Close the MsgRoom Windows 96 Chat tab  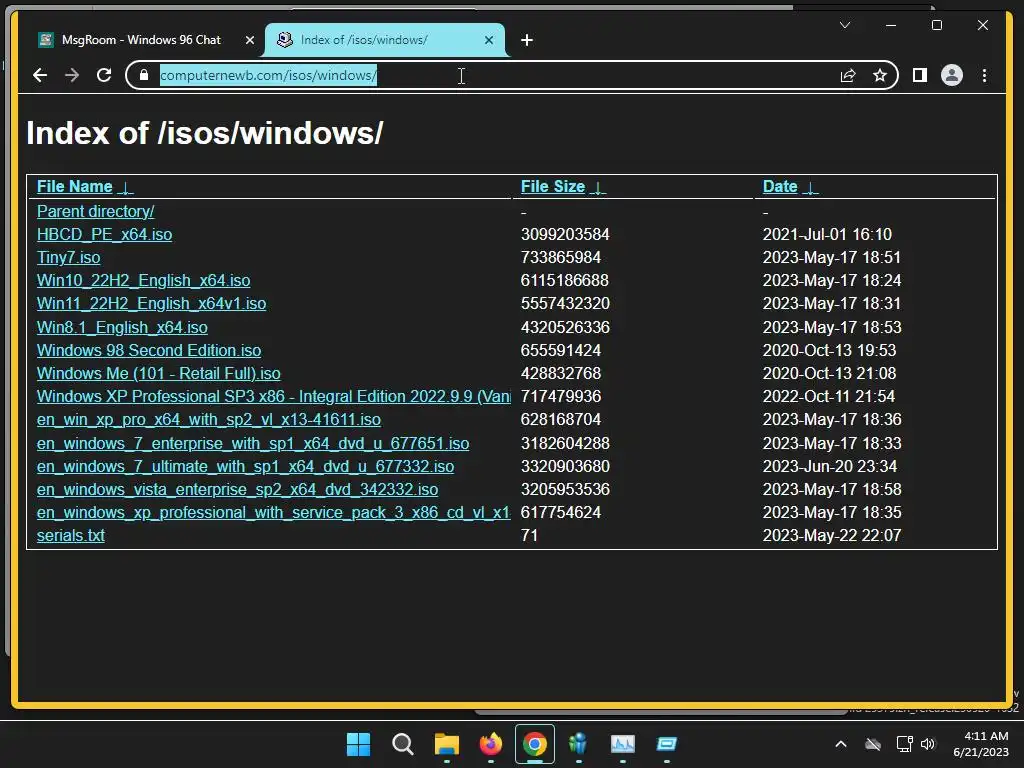249,40
